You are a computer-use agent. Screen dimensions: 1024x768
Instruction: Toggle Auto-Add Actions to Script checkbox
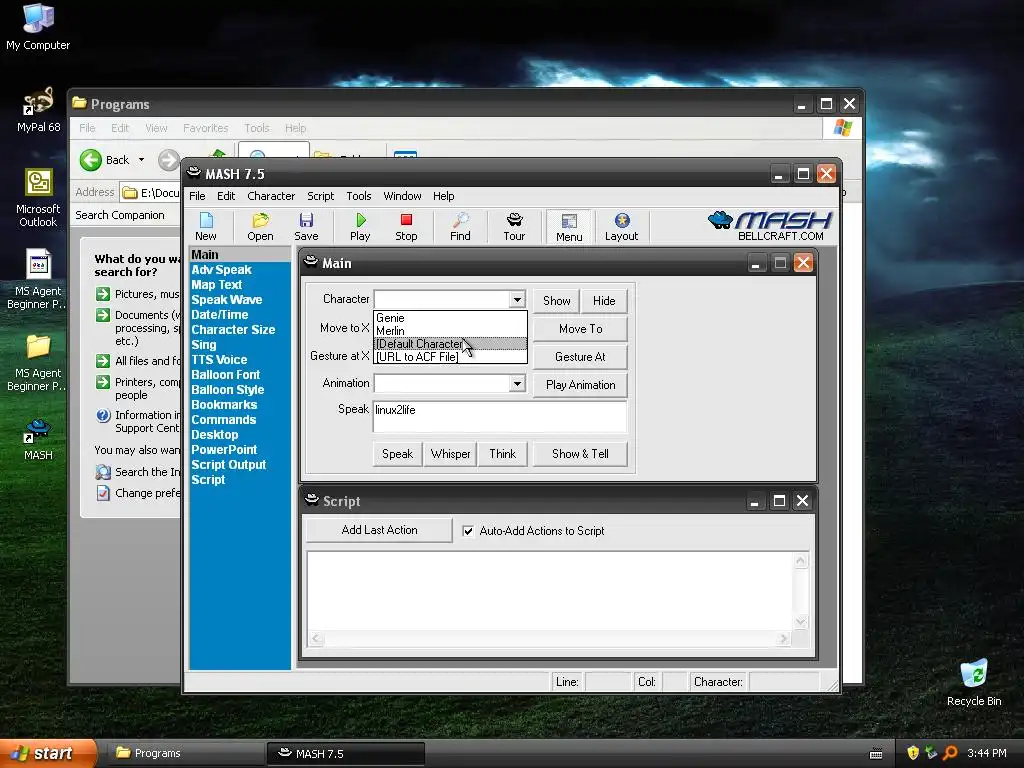[468, 531]
